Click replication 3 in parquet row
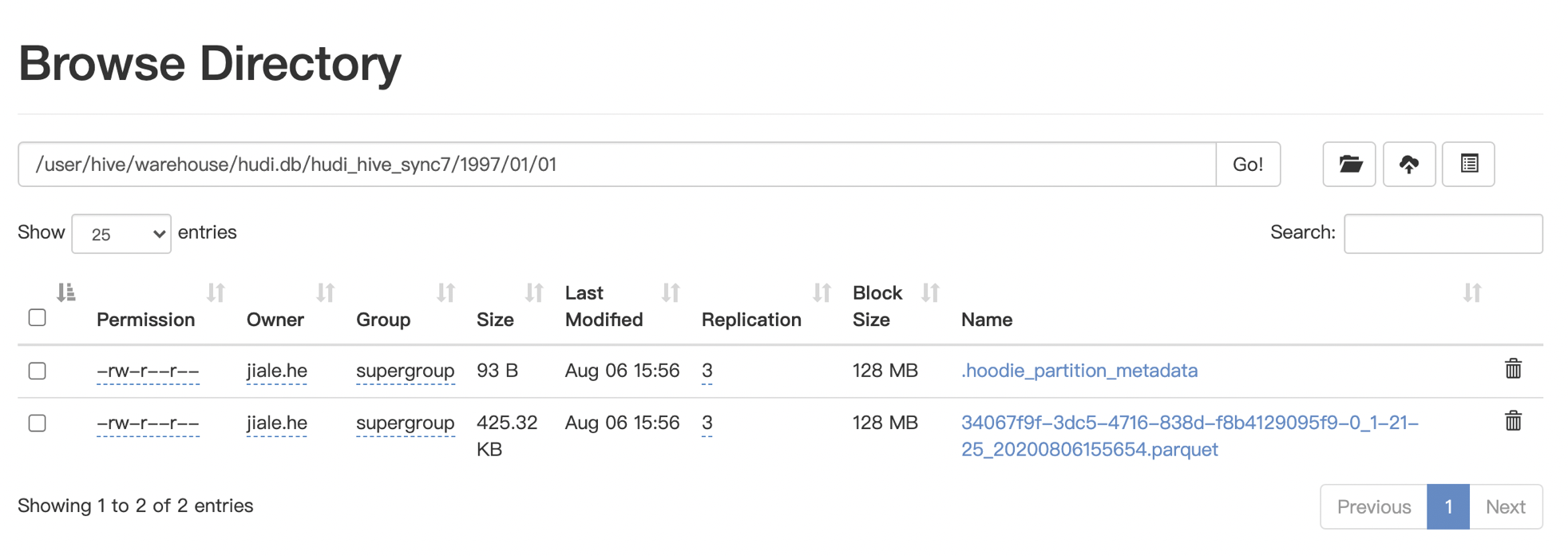Image resolution: width=1568 pixels, height=556 pixels. click(707, 423)
